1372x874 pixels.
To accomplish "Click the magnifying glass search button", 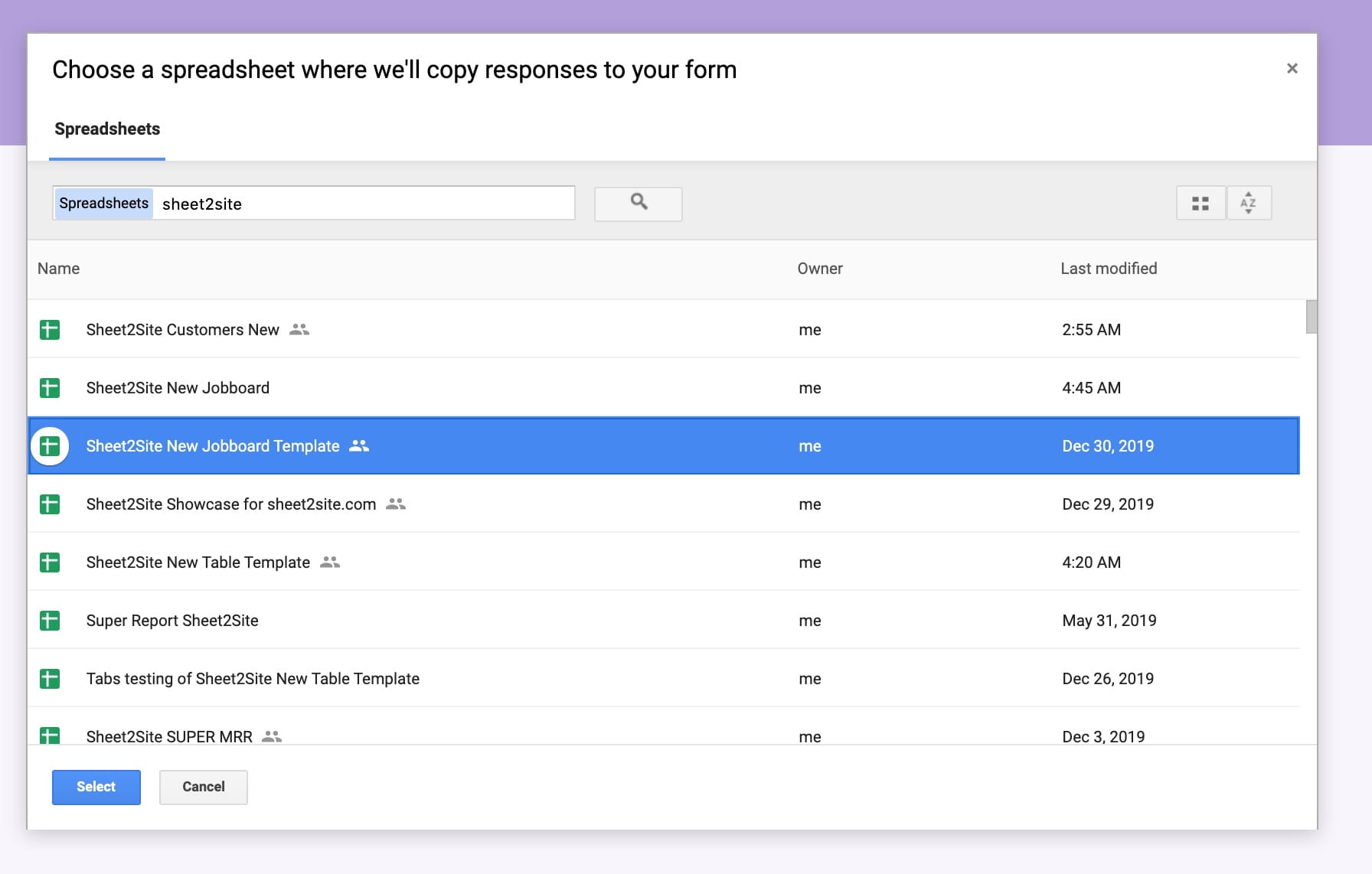I will [638, 204].
